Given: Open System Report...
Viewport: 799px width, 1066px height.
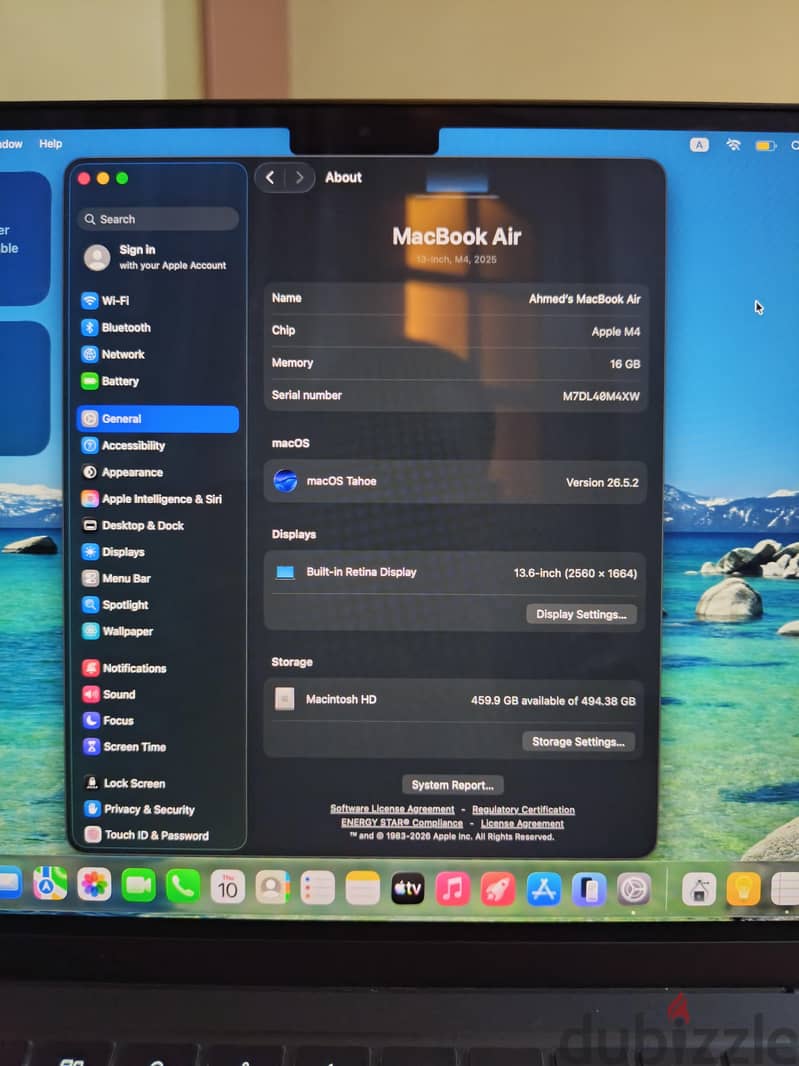Looking at the screenshot, I should point(453,785).
